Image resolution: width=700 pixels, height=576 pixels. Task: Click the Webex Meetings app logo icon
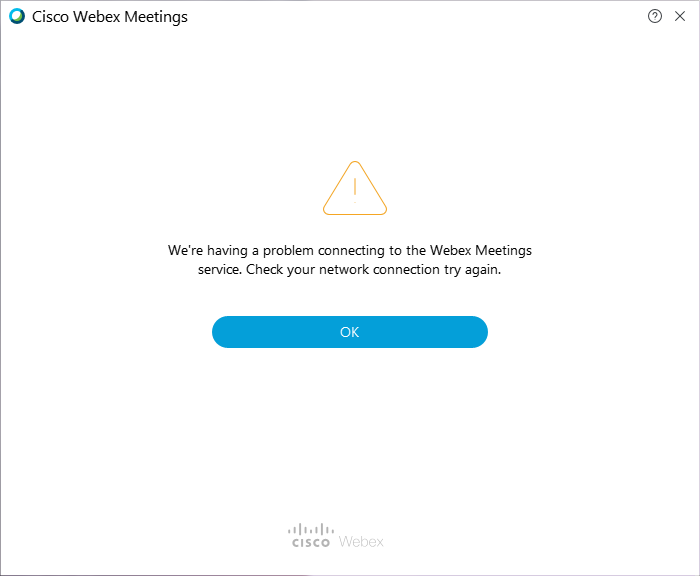(x=17, y=17)
